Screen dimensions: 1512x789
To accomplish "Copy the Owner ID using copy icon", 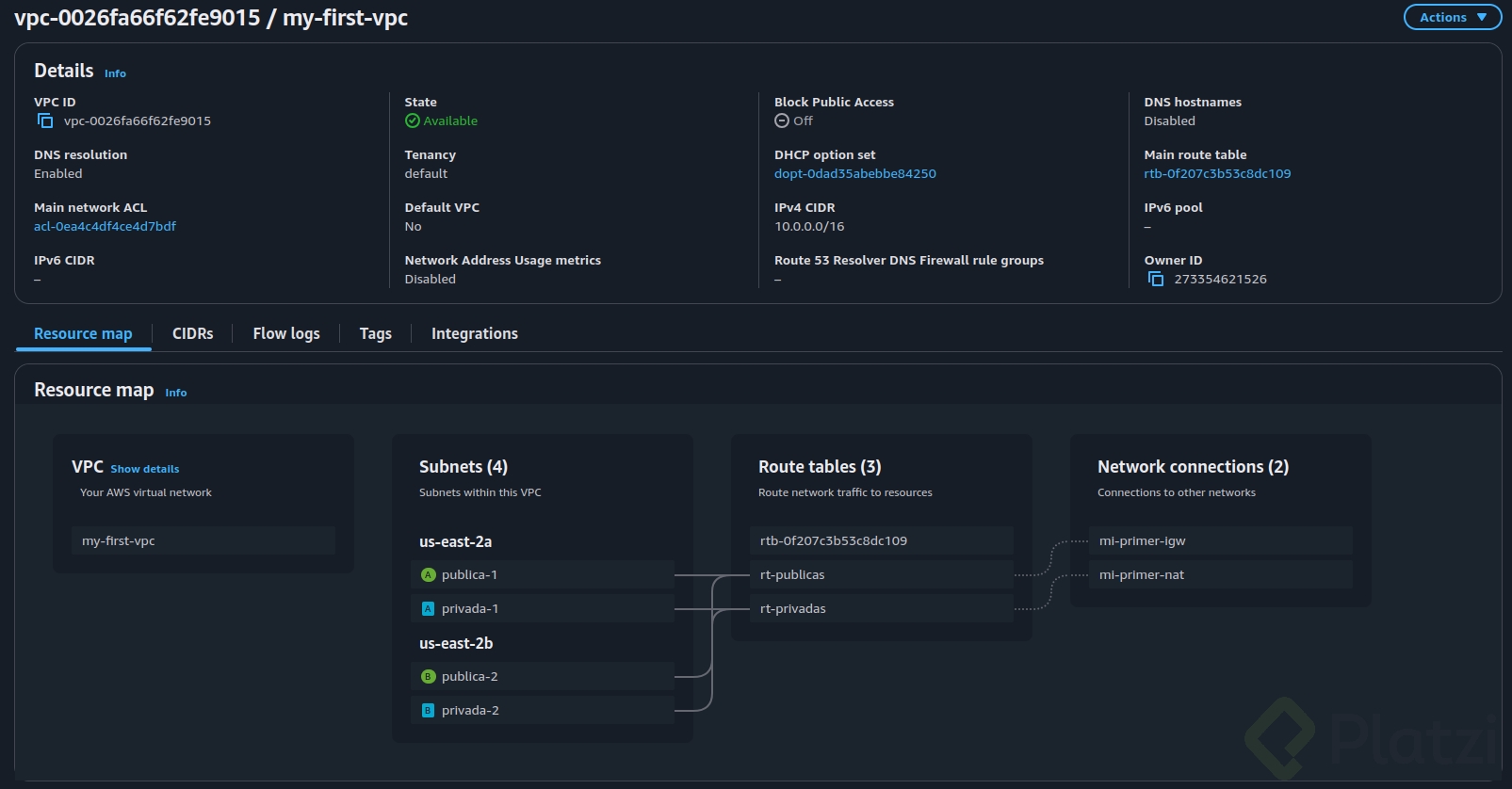I will coord(1155,279).
